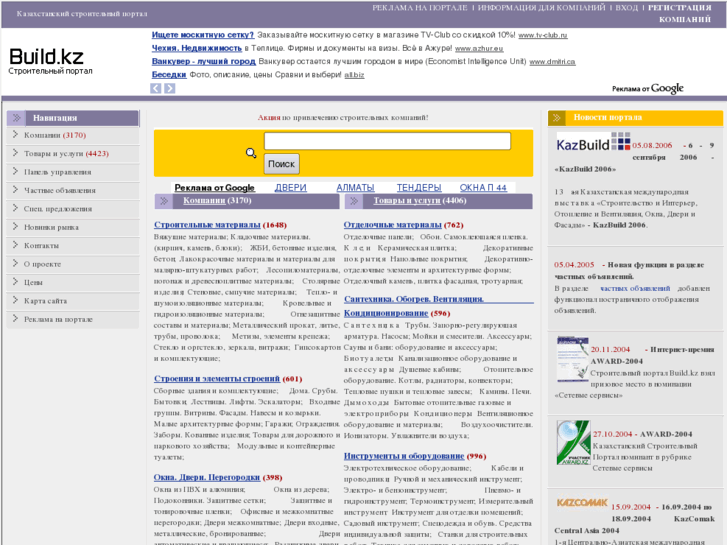Screen dimensions: 727x545
Task: Open the AWARD-2004 premium thumbnail dated 20.11.2004
Action: [573, 359]
